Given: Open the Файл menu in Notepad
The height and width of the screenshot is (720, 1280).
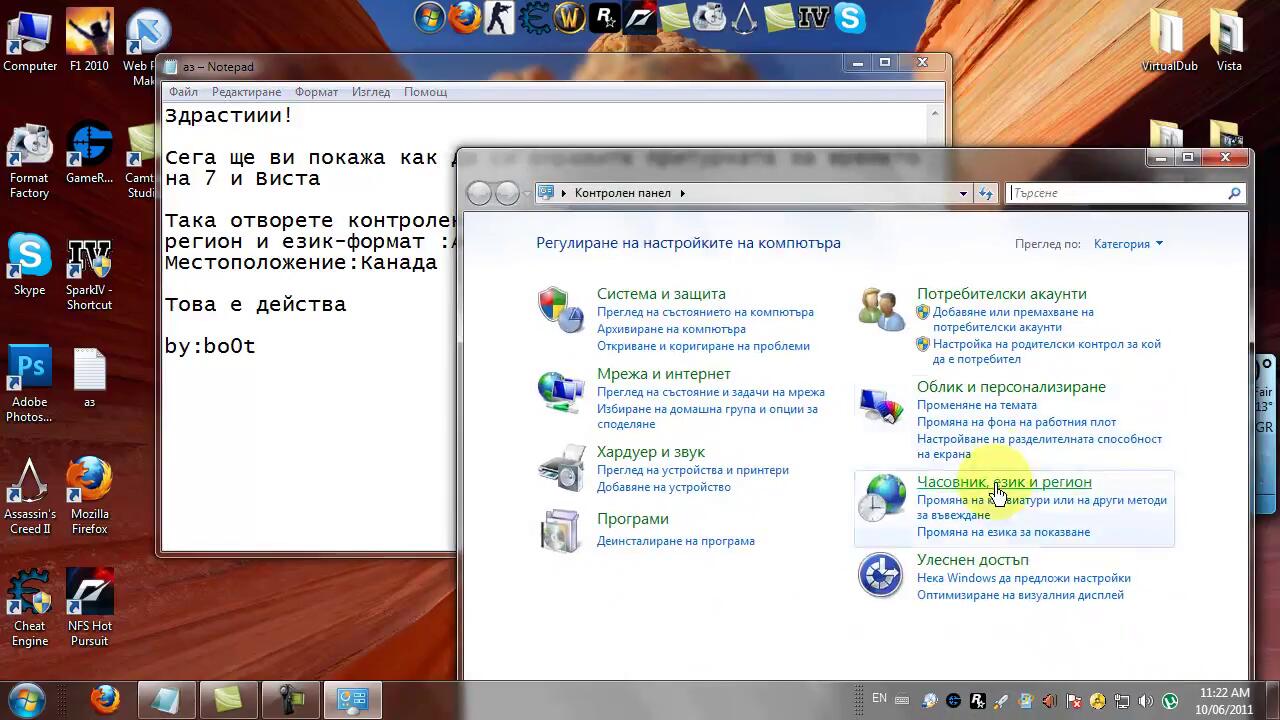Looking at the screenshot, I should coord(183,92).
